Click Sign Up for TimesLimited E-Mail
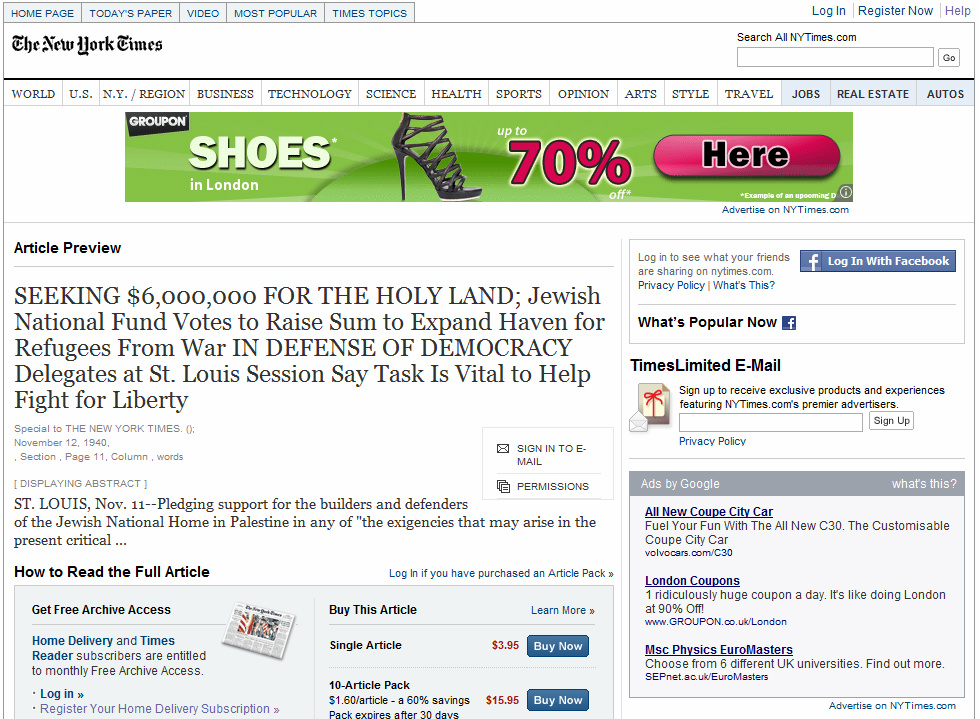Screen dimensions: 980x719 pyautogui.click(x=891, y=421)
